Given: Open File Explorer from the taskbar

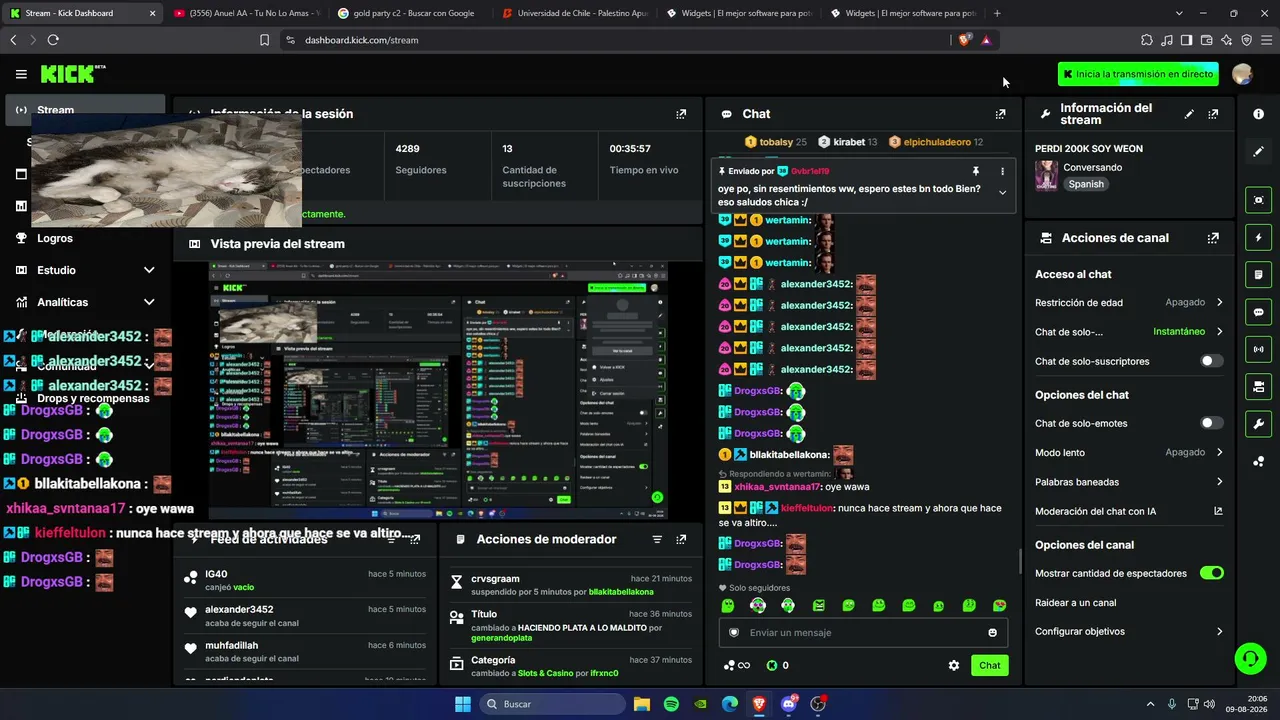Looking at the screenshot, I should point(642,704).
